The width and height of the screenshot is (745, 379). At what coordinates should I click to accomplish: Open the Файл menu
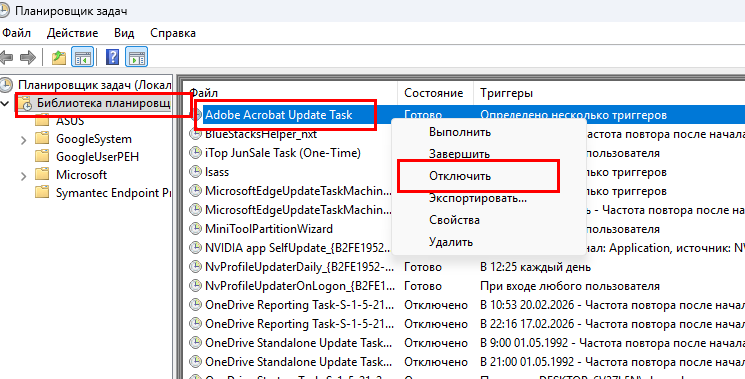[16, 33]
